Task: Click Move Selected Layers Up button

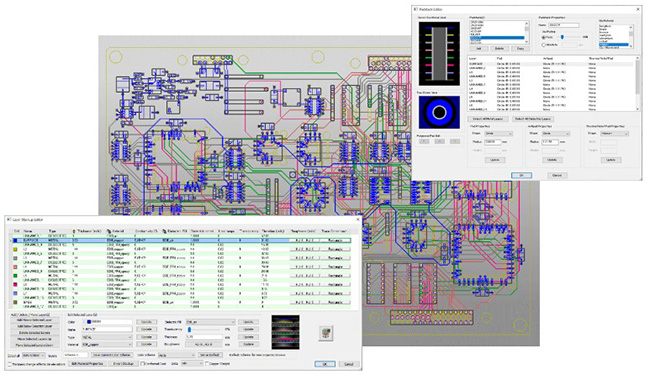Action: click(35, 339)
